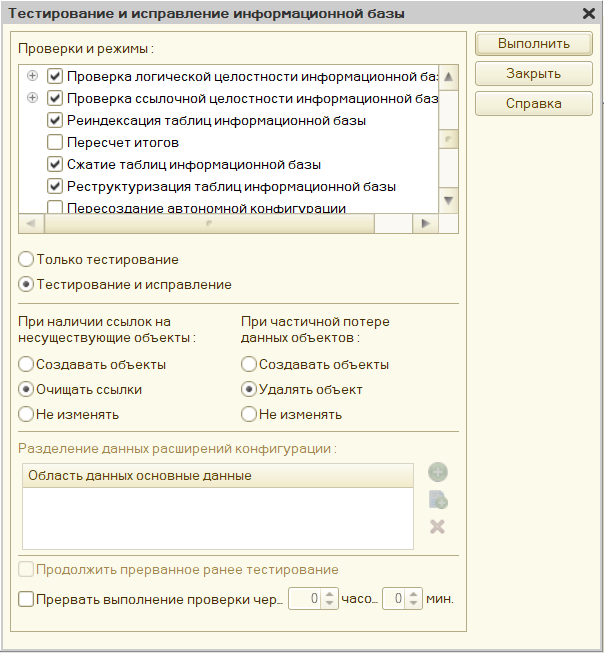This screenshot has height=654, width=604.
Task: Expand the referential integrity check item
Action: coord(33,98)
